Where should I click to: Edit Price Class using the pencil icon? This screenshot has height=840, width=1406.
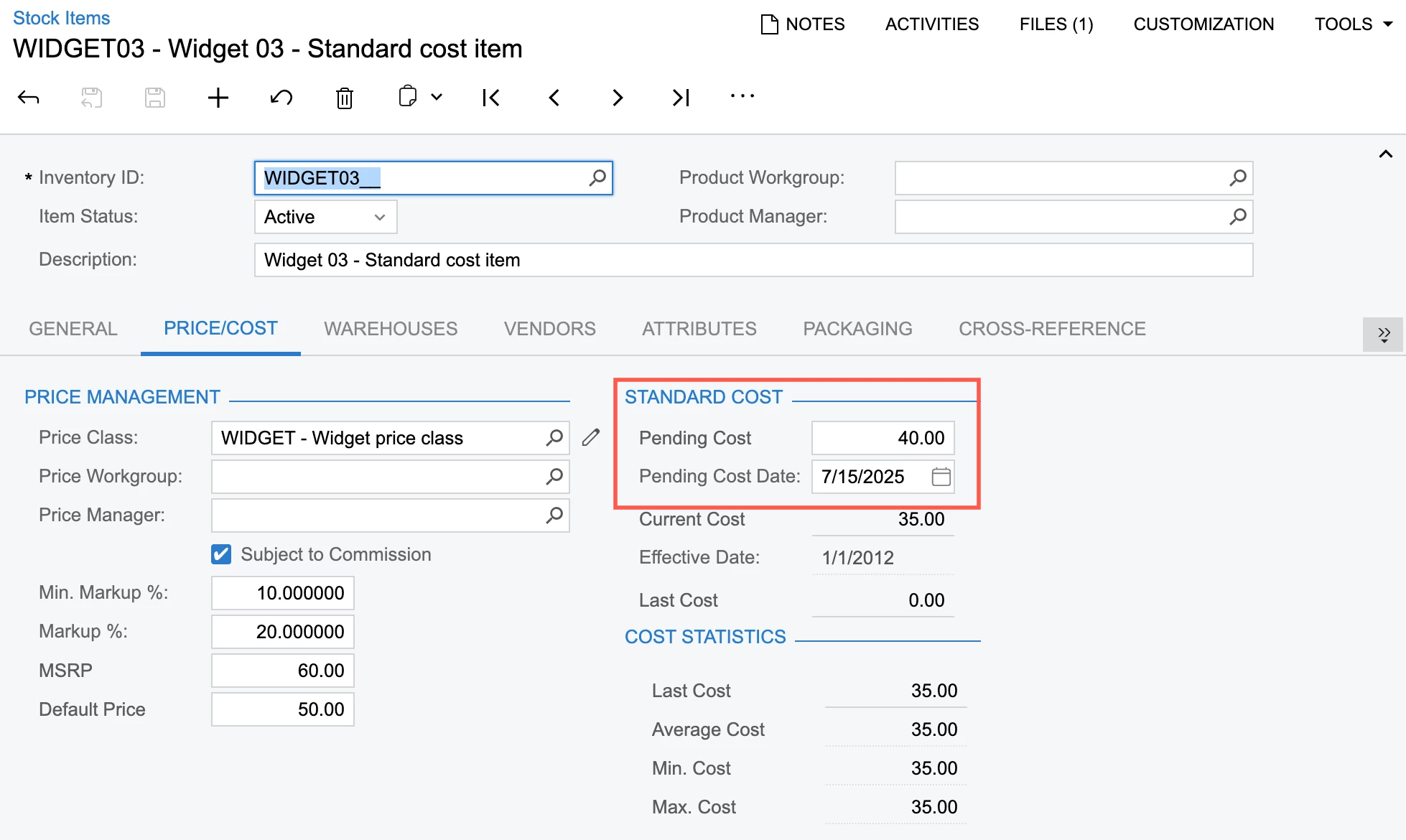click(x=590, y=437)
